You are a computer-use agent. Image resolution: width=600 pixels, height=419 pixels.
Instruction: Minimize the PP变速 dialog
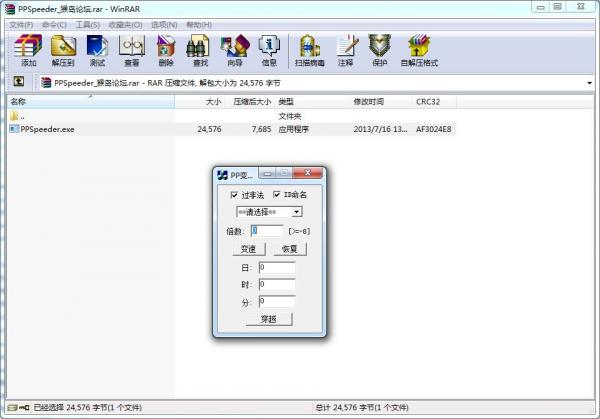click(x=267, y=173)
